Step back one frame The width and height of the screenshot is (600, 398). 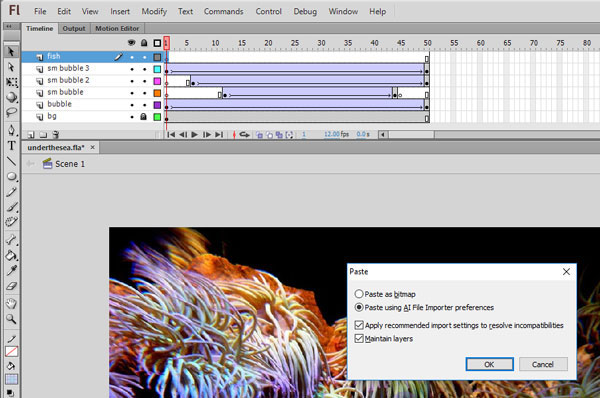[x=183, y=135]
